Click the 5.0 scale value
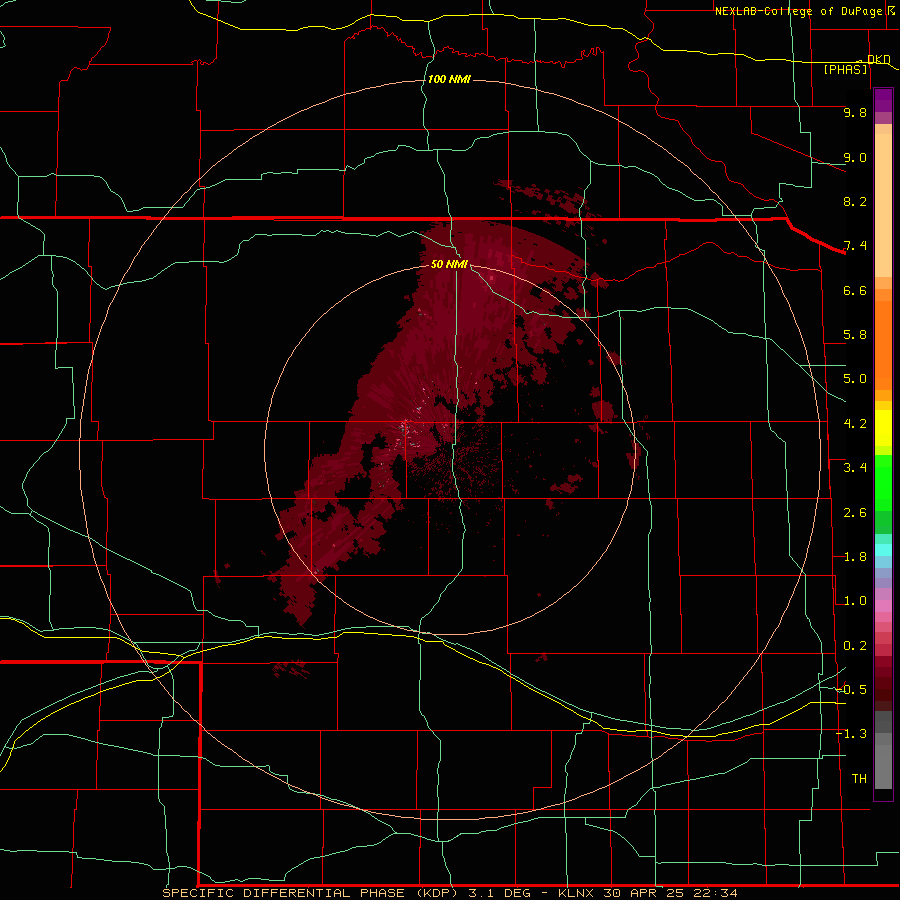Image resolution: width=900 pixels, height=900 pixels. point(855,379)
